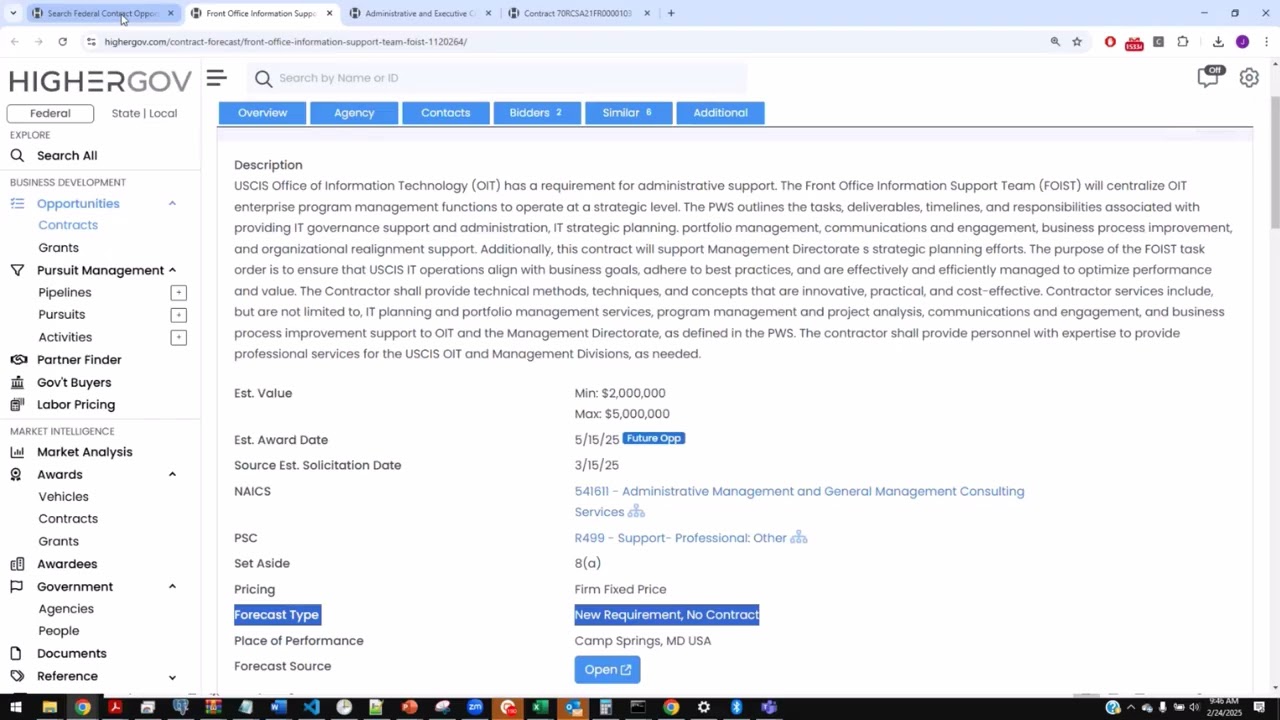
Task: Switch to the Contract 70RCSA21FR browser tab
Action: 578,13
